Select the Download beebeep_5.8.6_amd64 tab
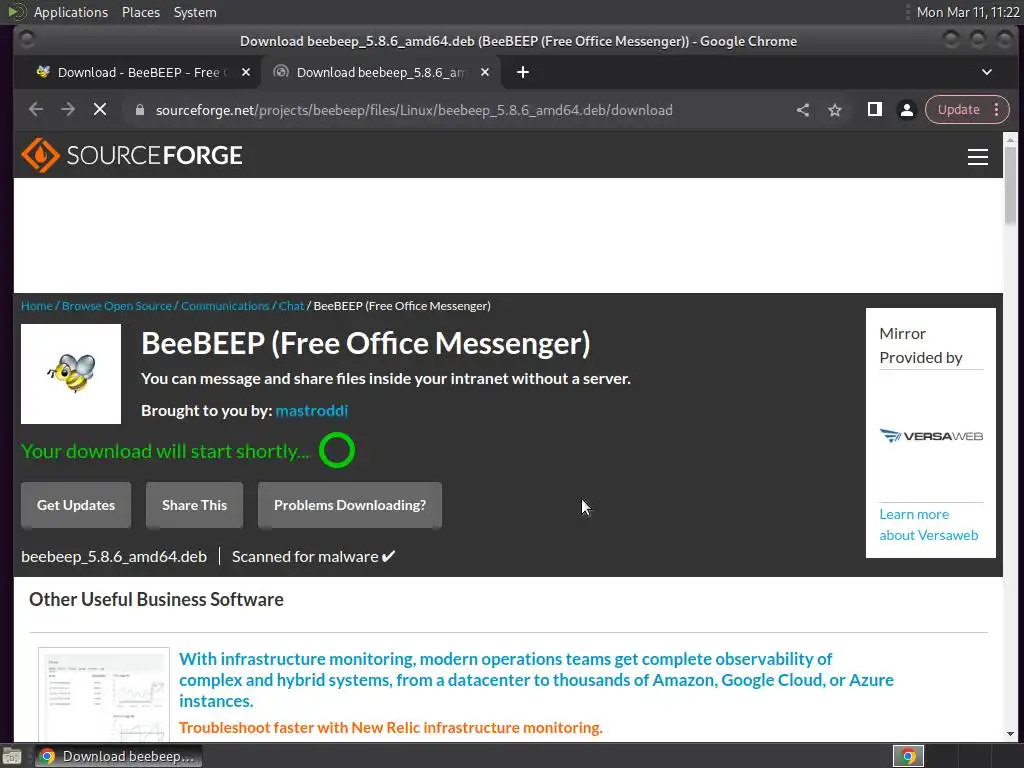Image resolution: width=1024 pixels, height=768 pixels. pyautogui.click(x=380, y=72)
